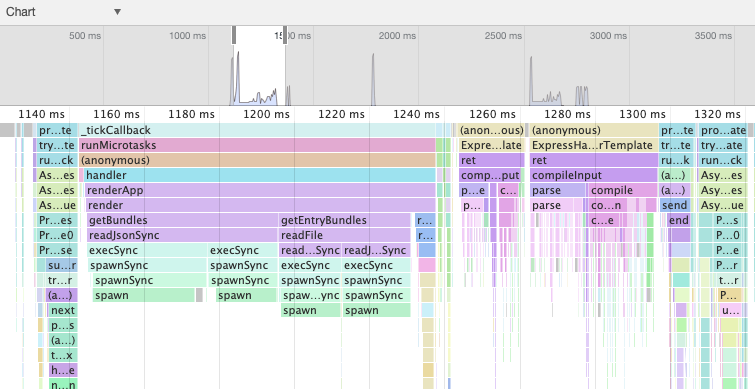This screenshot has width=755, height=389.
Task: Select the truncated spaw…ync bar
Action: pyautogui.click(x=311, y=295)
